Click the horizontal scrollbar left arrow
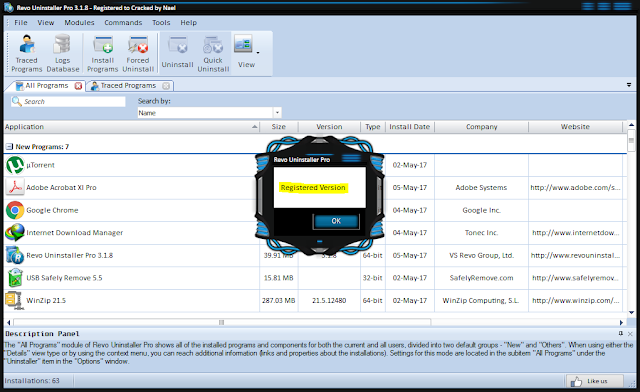This screenshot has width=640, height=392. point(9,322)
